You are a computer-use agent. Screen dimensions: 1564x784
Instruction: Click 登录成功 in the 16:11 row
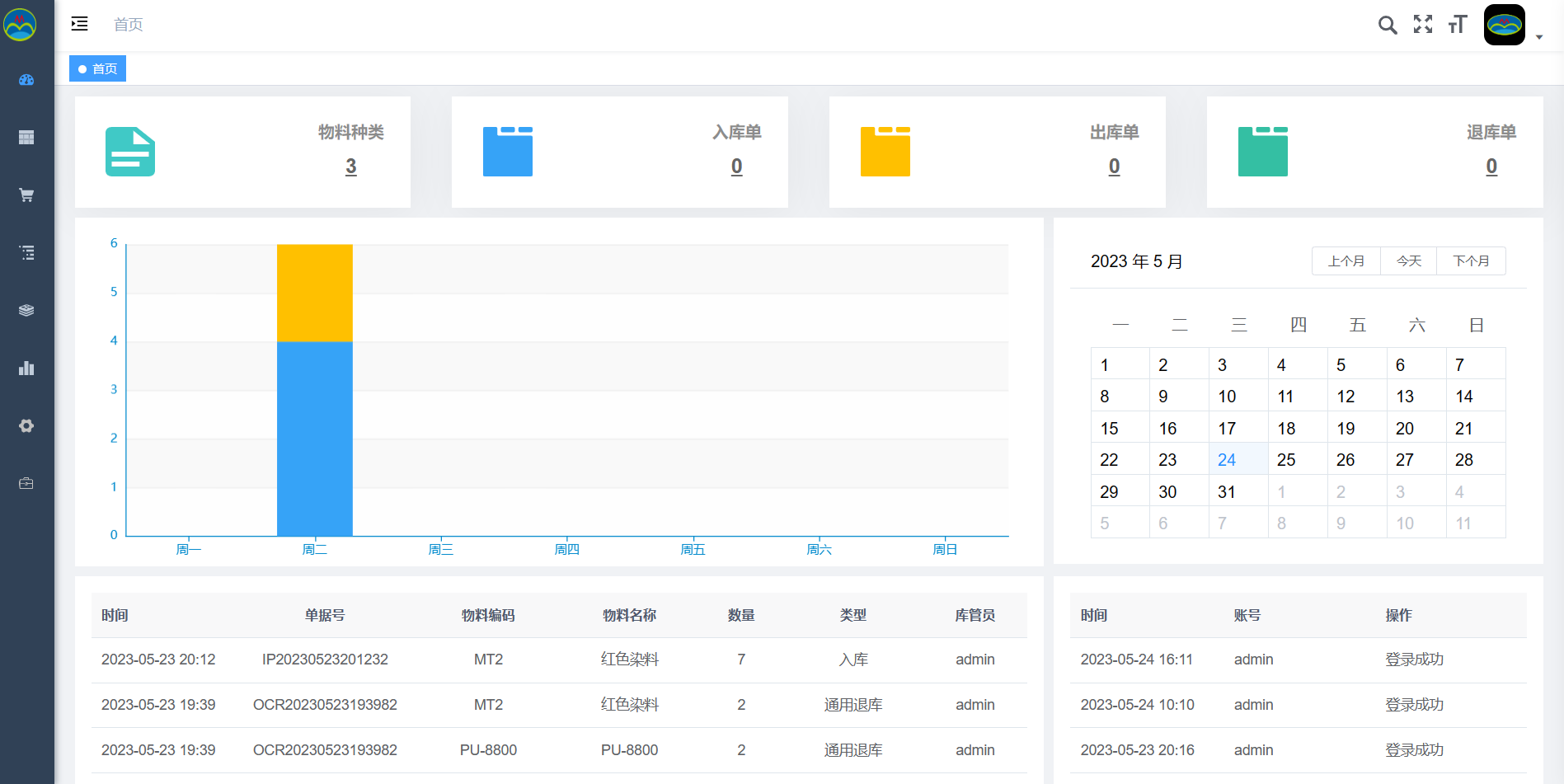click(1415, 660)
